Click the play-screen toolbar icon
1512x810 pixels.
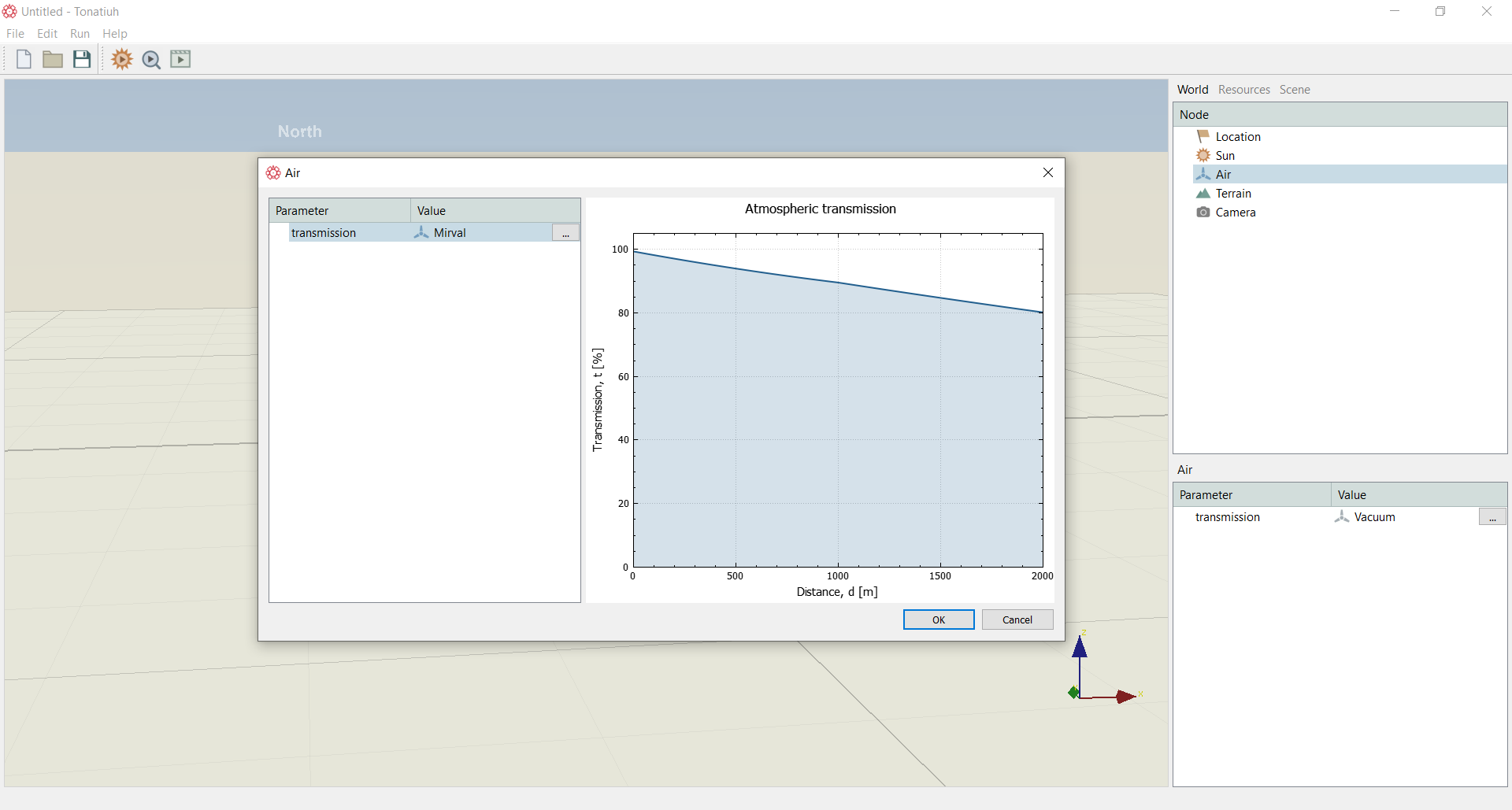click(180, 59)
